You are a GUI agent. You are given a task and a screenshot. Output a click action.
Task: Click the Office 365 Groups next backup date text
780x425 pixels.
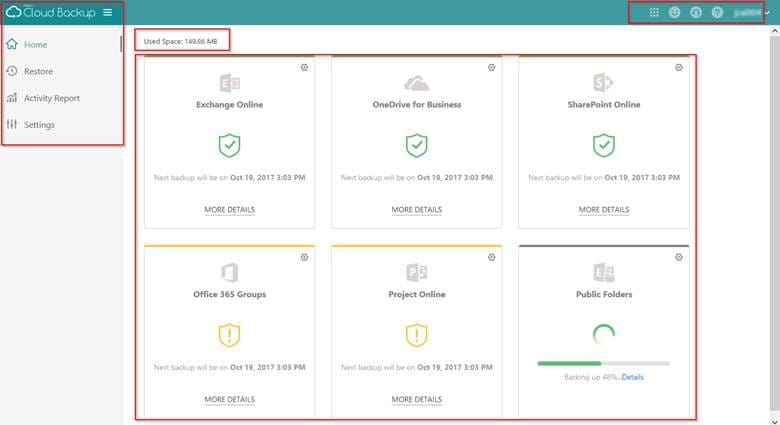(229, 367)
